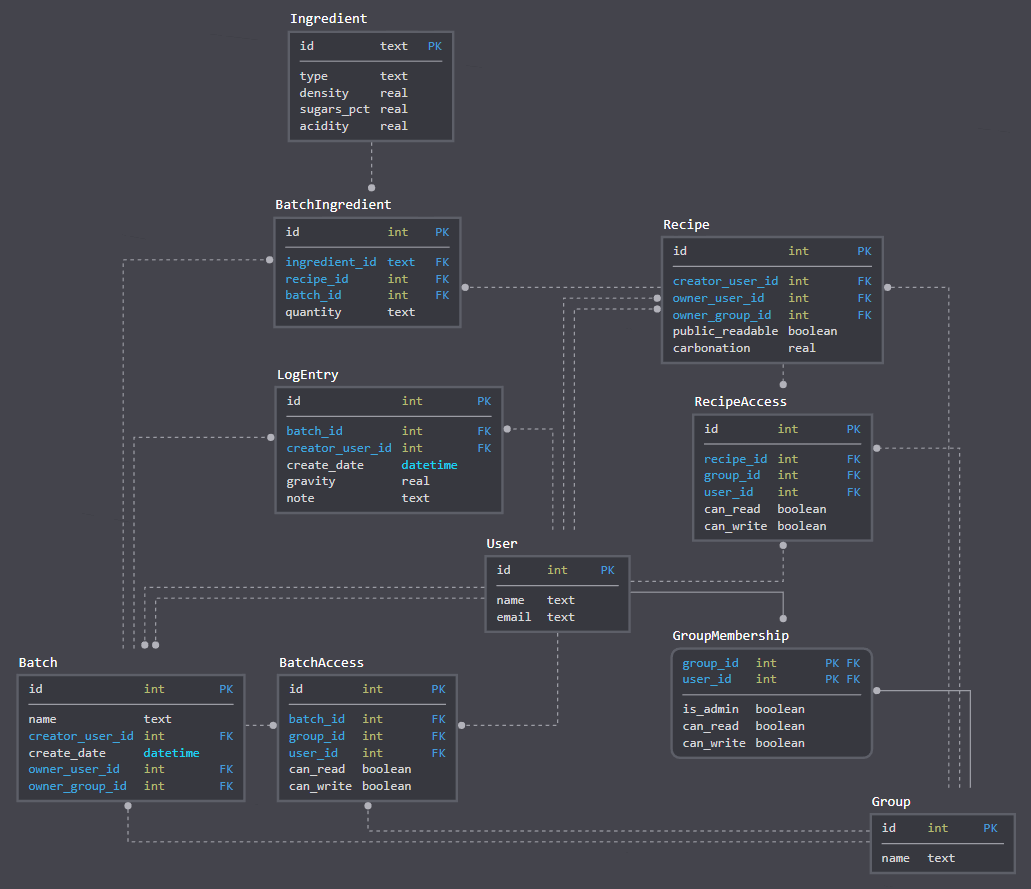
Task: Toggle the public_readable boolean field in Recipe
Action: coord(725,331)
